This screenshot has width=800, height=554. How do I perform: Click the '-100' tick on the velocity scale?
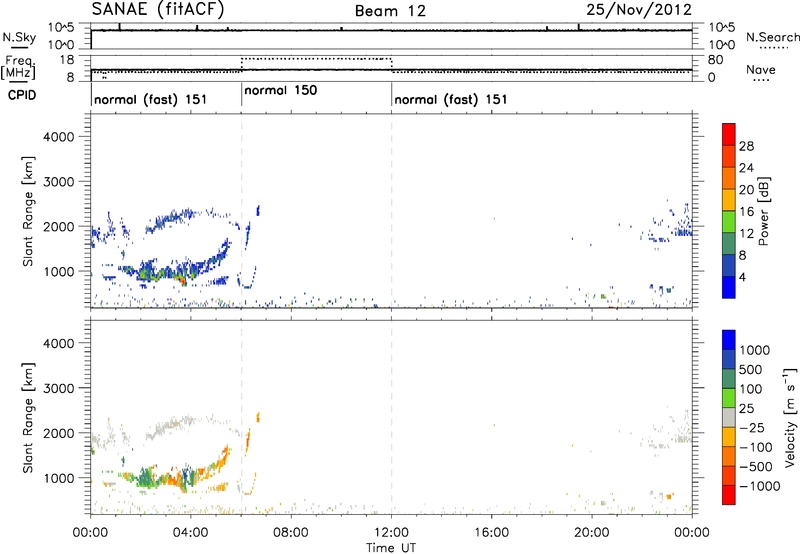755,447
